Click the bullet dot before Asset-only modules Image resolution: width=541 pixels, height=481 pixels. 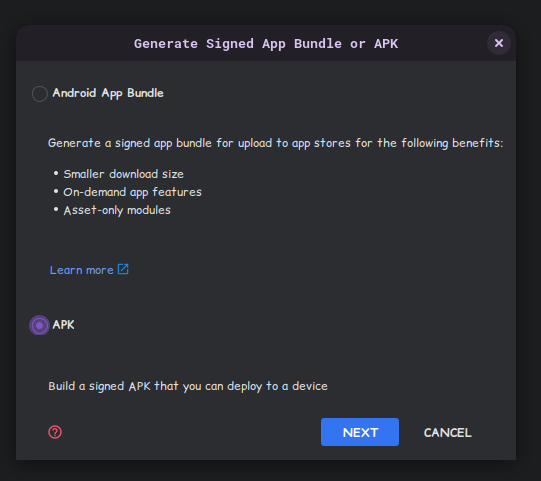click(x=56, y=209)
